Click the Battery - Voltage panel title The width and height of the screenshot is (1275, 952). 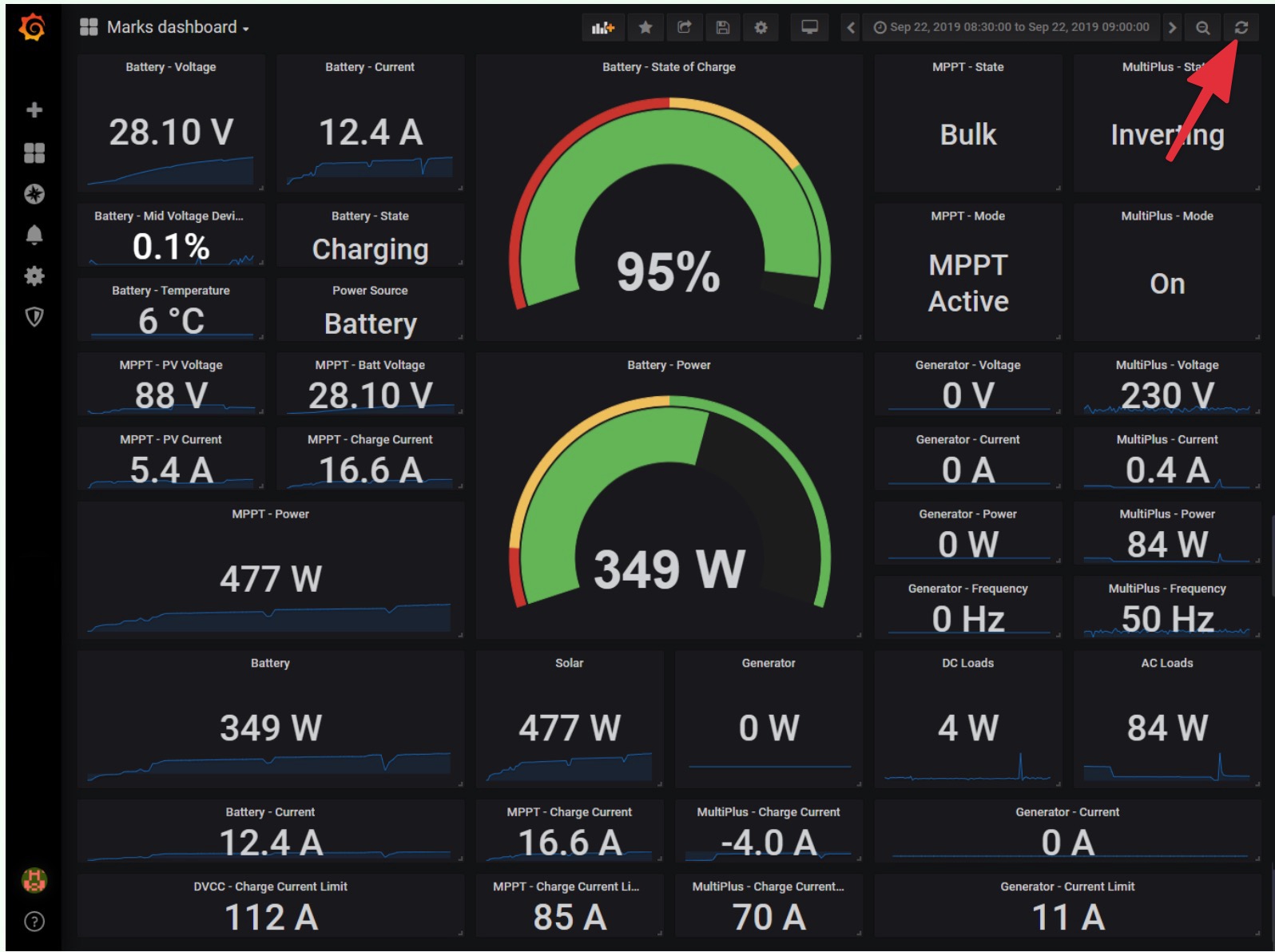click(171, 67)
